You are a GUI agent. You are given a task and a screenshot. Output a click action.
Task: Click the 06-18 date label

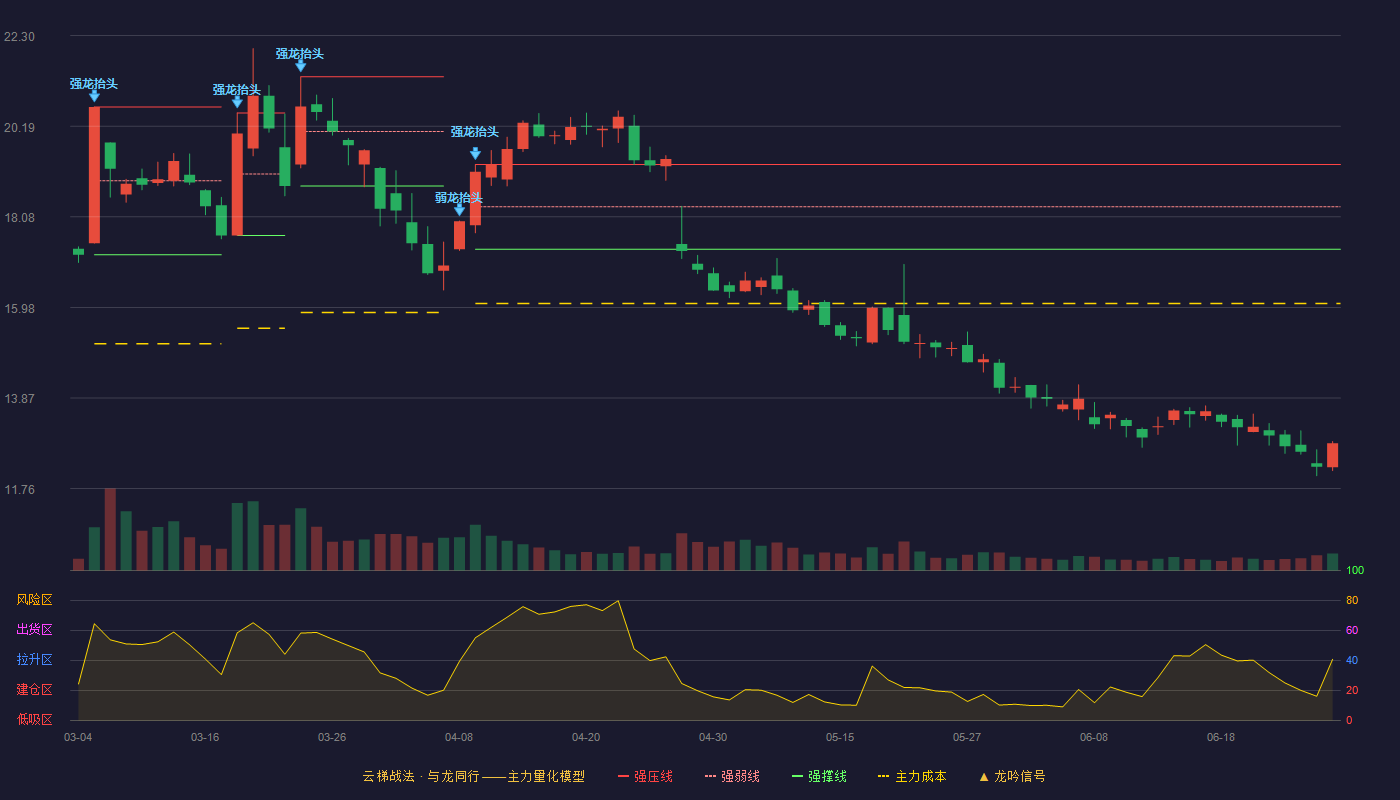coord(1221,737)
